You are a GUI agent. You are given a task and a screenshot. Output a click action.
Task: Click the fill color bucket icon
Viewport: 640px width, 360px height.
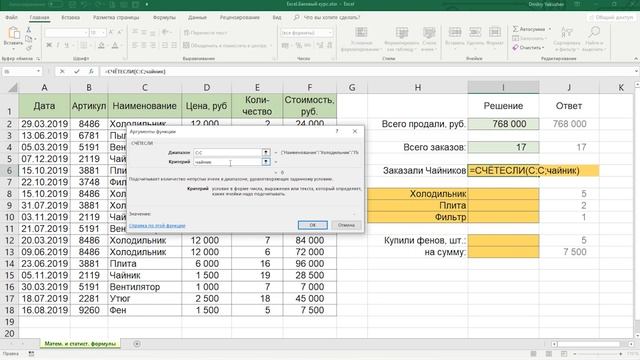[x=102, y=45]
